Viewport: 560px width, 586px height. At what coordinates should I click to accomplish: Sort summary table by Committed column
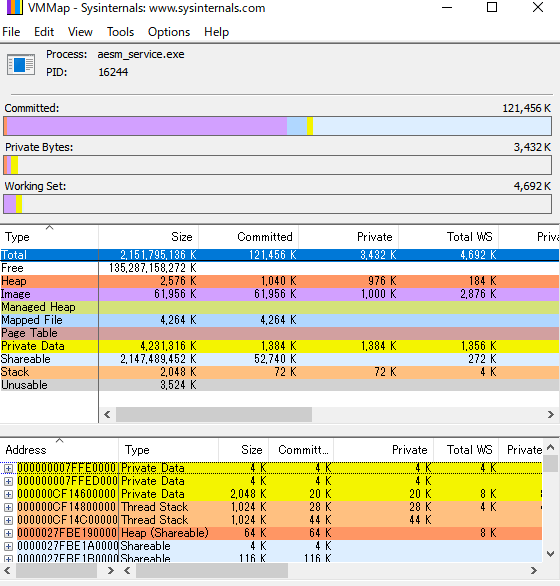pos(249,237)
